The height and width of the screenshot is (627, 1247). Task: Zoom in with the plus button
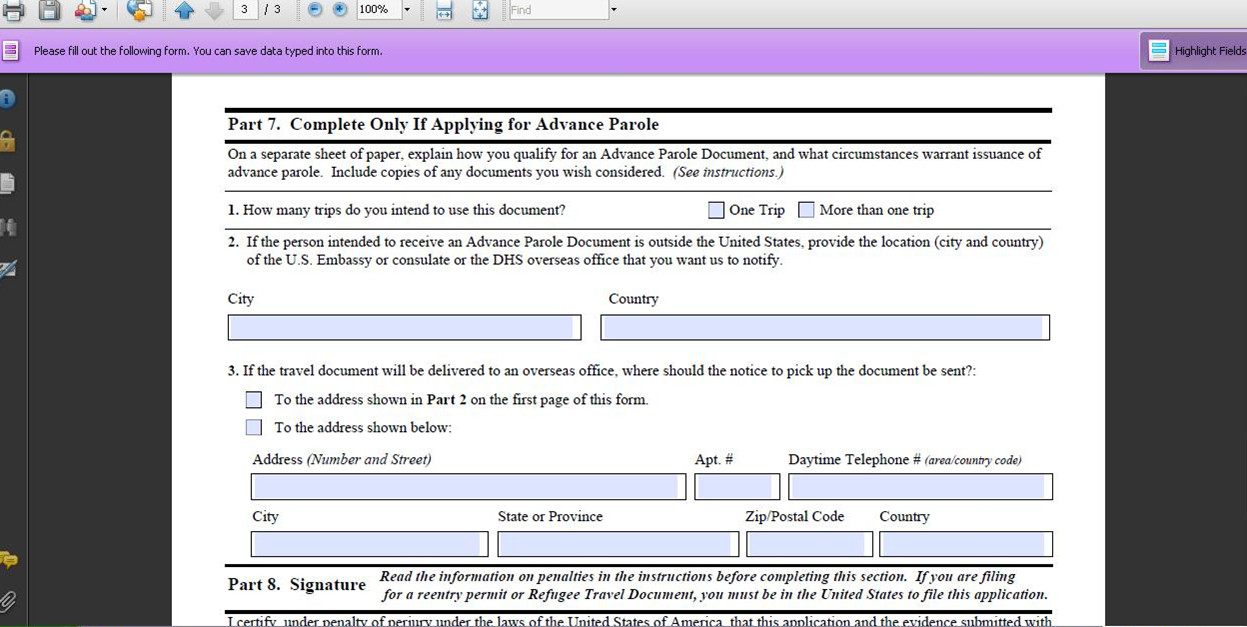tap(340, 9)
